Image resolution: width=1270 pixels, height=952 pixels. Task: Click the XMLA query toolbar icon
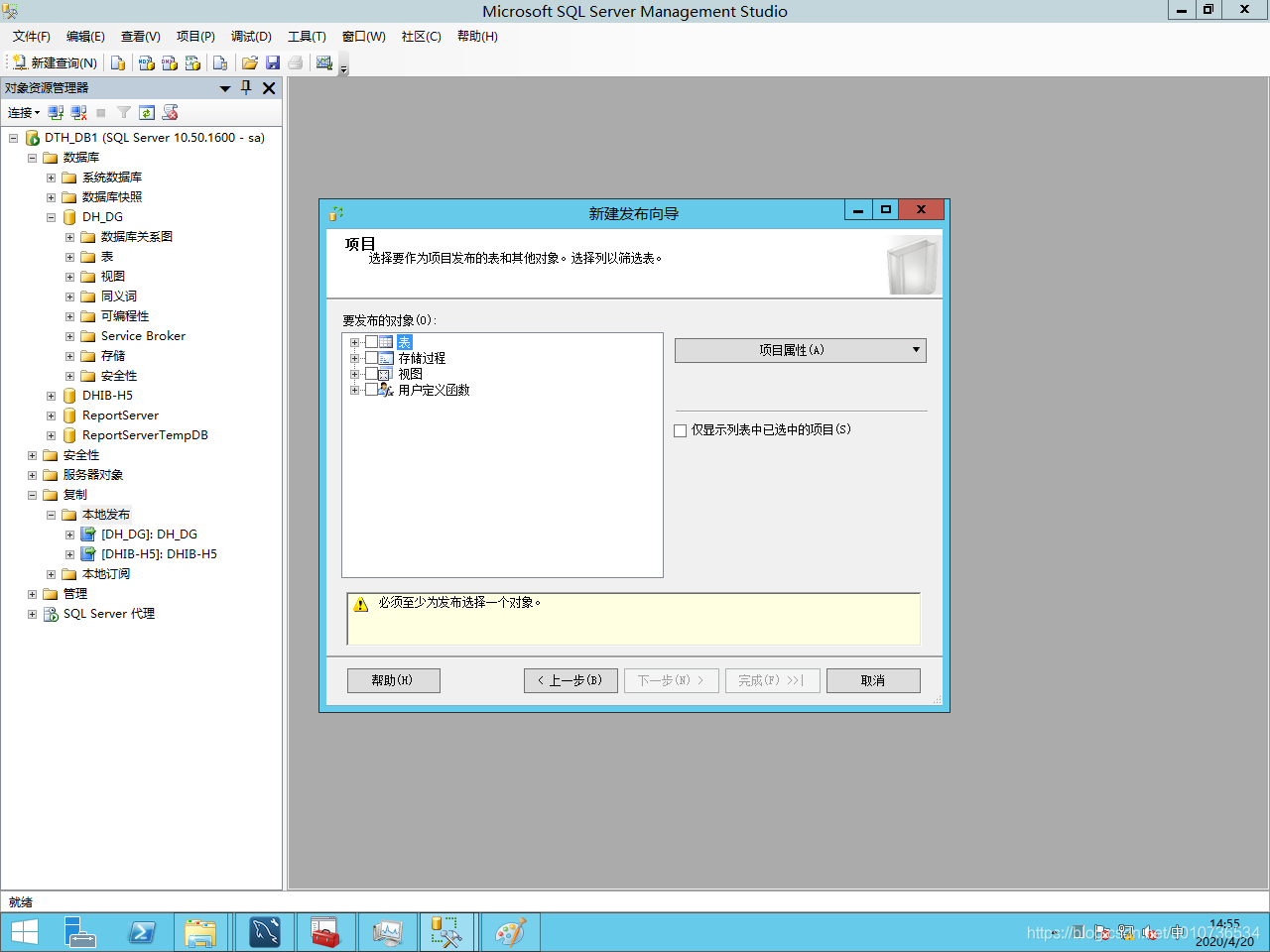coord(192,62)
